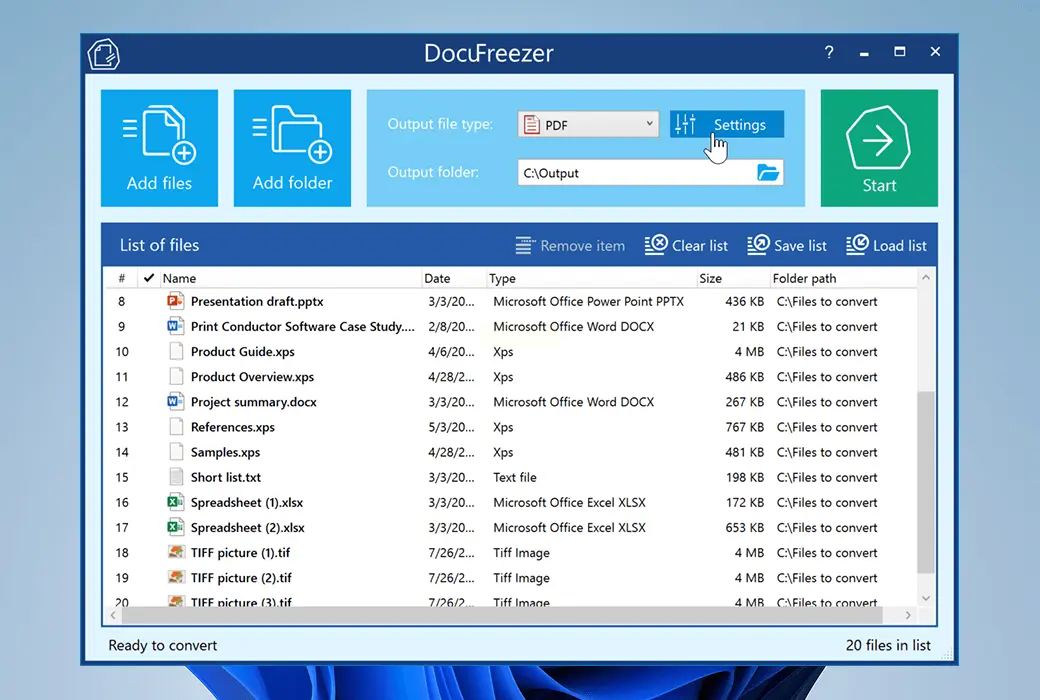Screen dimensions: 1040x700
Task: Sort files by Size column header
Action: pos(711,278)
